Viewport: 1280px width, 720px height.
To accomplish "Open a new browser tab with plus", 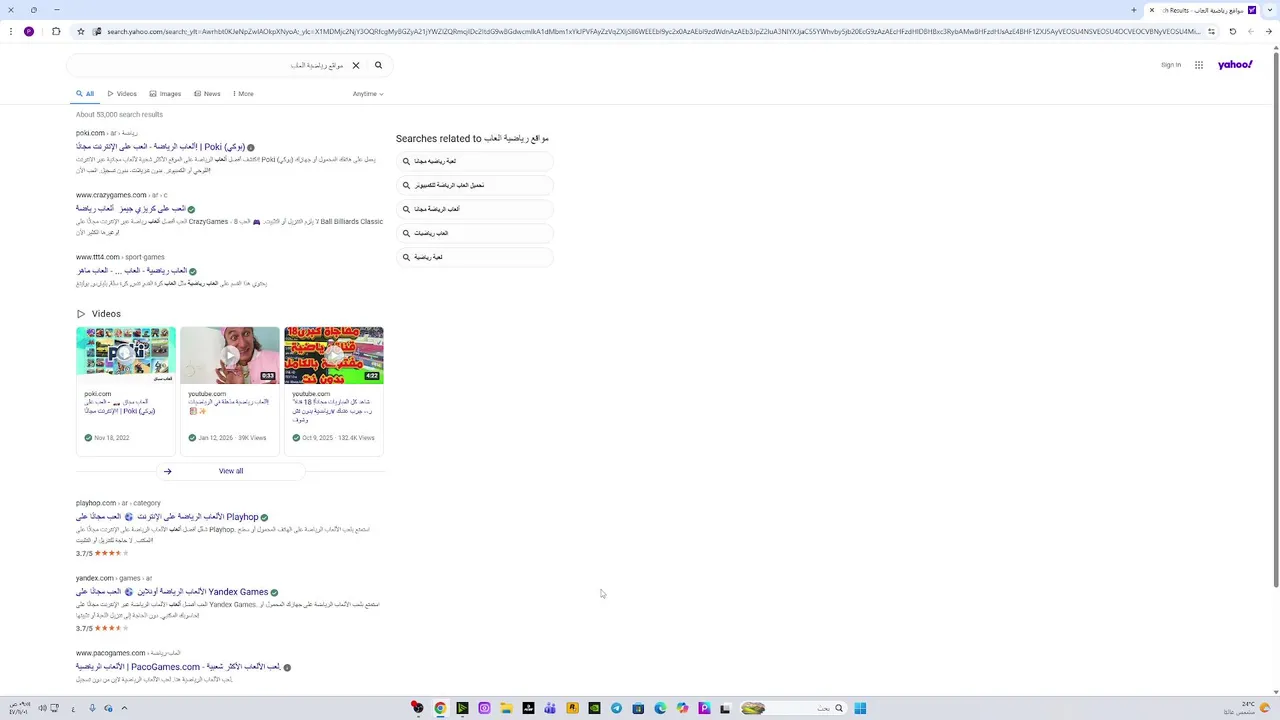I will 1133,10.
